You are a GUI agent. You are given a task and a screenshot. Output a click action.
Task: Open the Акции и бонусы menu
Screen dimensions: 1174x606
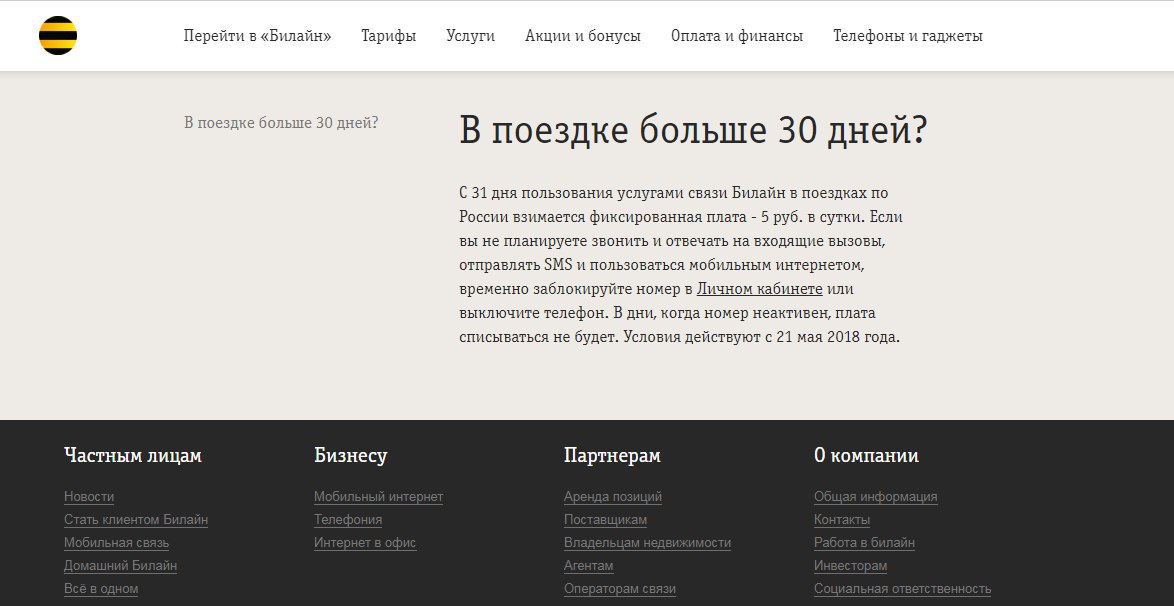(583, 36)
